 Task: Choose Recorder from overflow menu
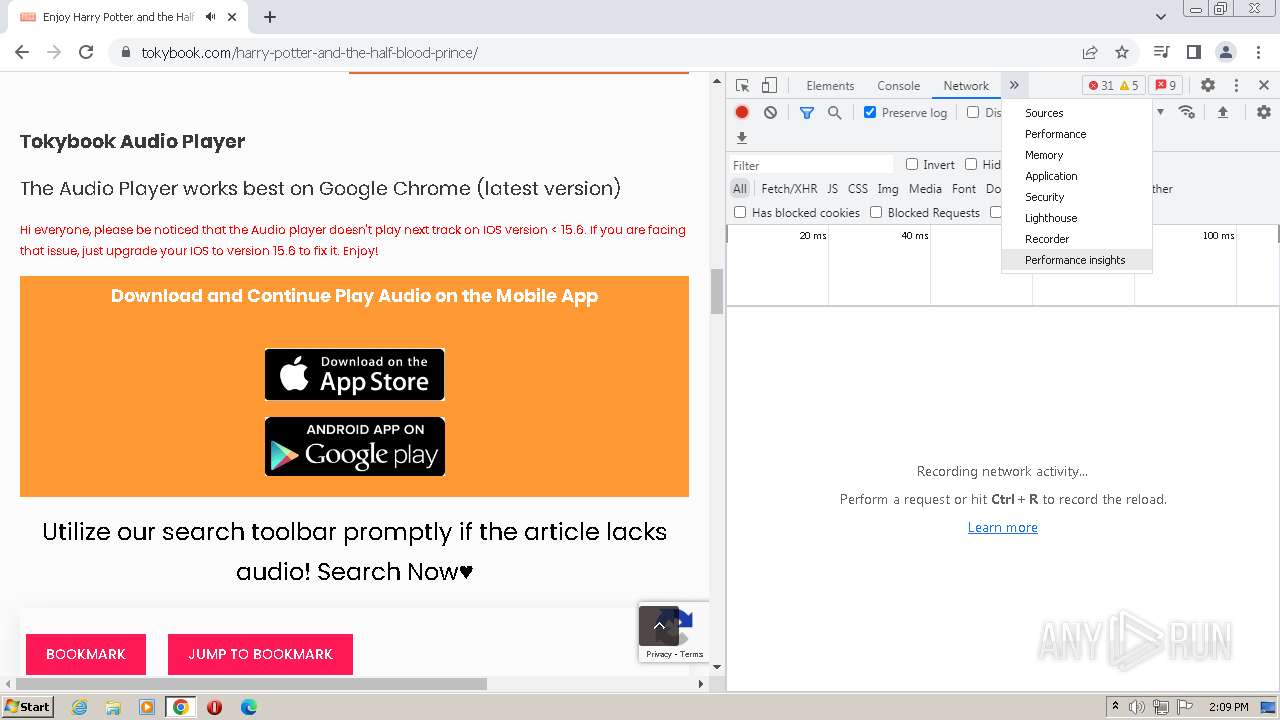click(1077, 239)
